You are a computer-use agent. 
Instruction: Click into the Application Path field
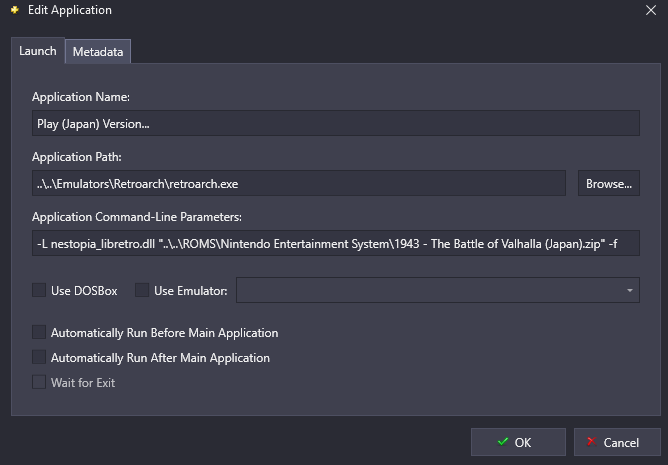pyautogui.click(x=299, y=183)
